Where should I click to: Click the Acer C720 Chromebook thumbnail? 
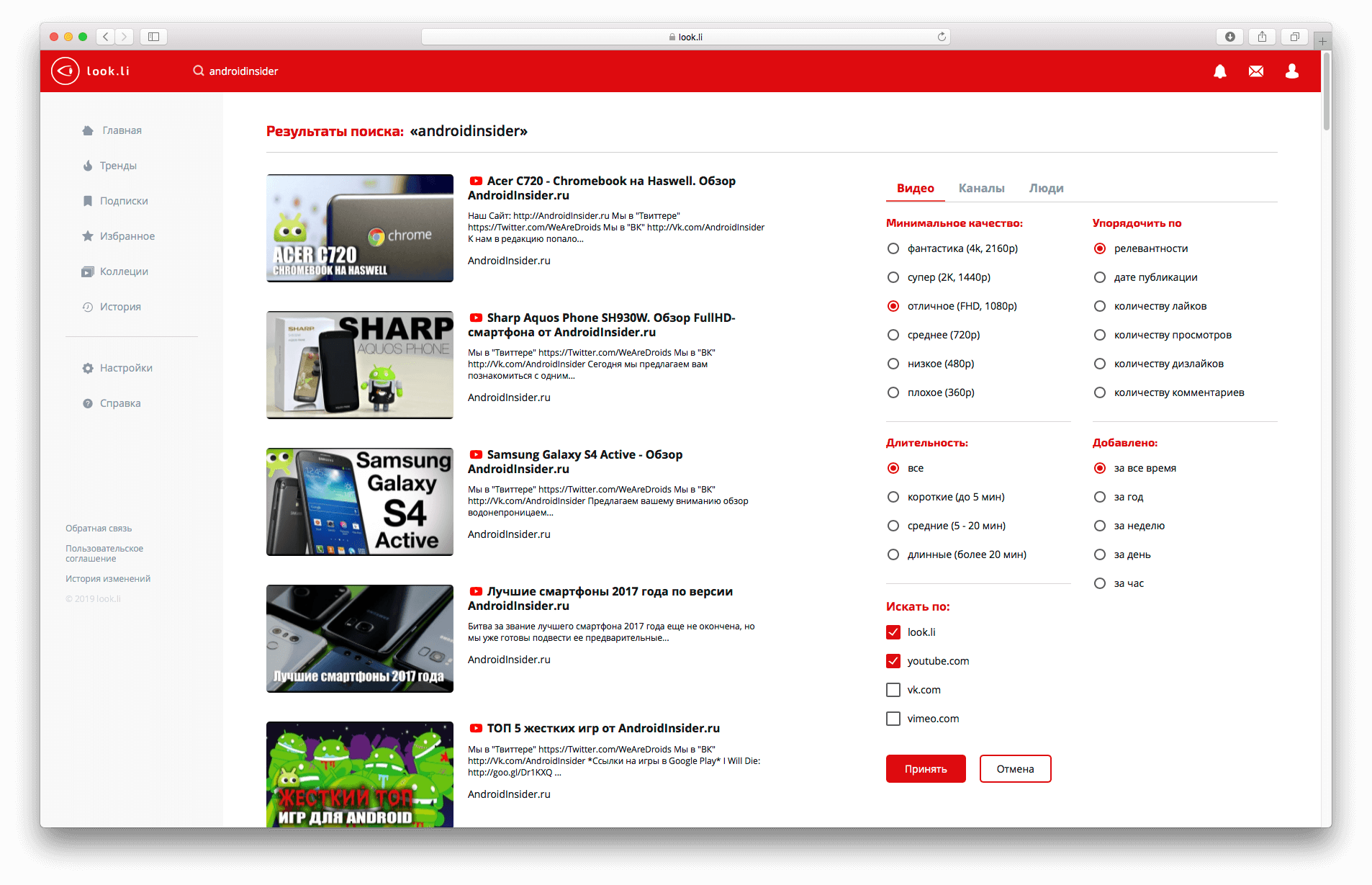point(360,228)
